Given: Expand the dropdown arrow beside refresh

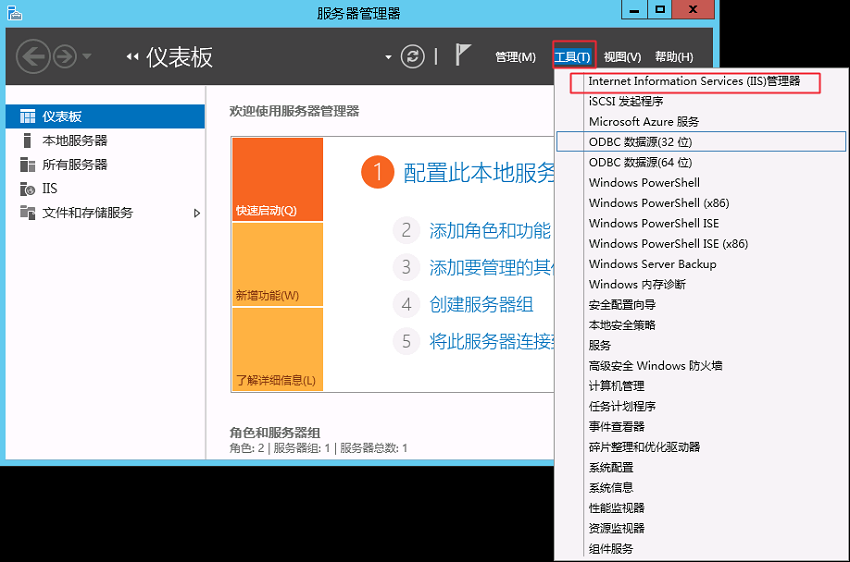Looking at the screenshot, I should (x=388, y=57).
